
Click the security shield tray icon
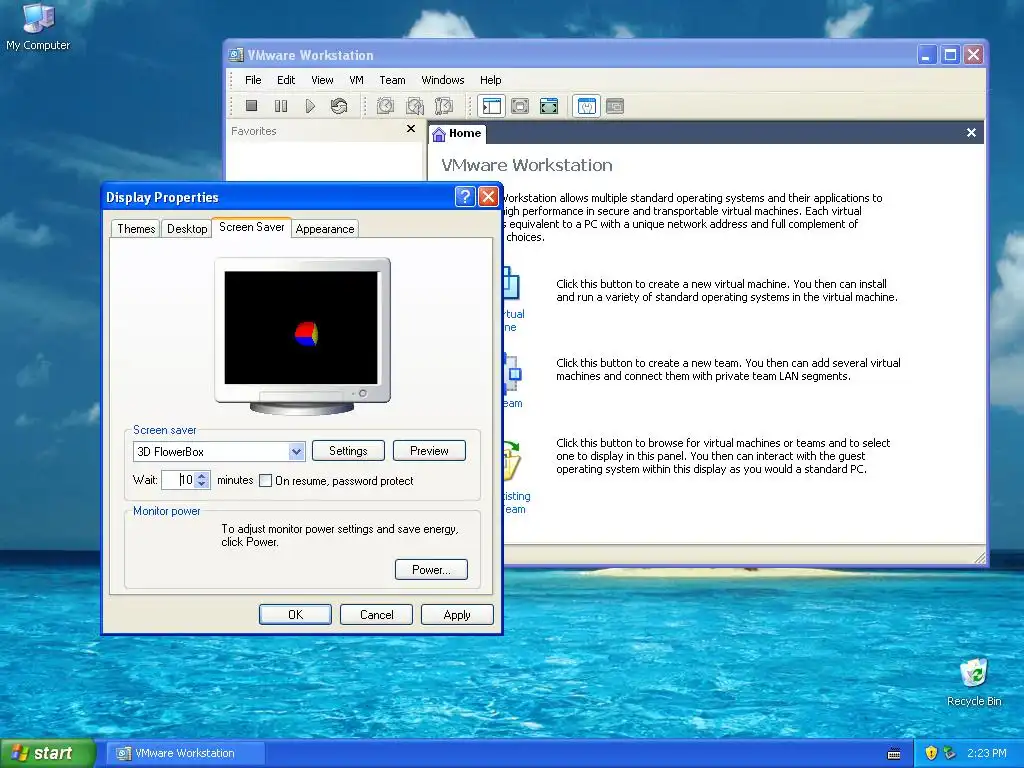click(x=931, y=753)
